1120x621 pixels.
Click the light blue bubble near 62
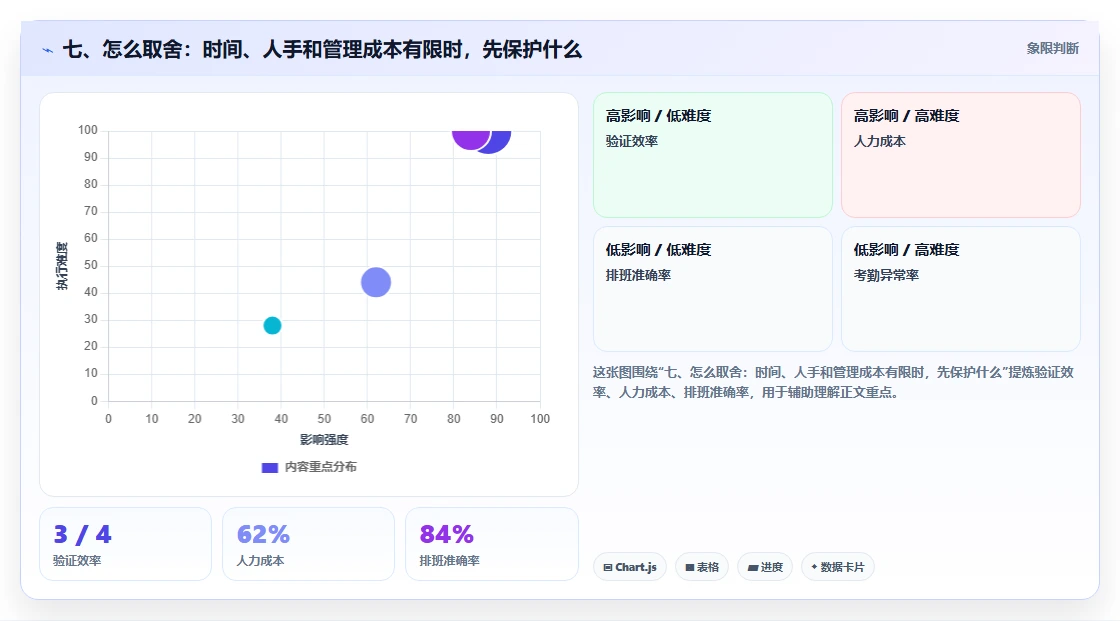coord(376,282)
